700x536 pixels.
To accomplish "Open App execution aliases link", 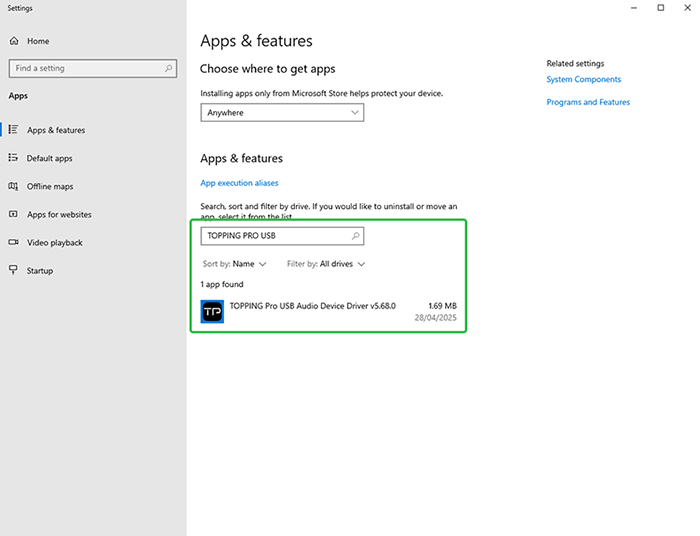I will [x=239, y=183].
